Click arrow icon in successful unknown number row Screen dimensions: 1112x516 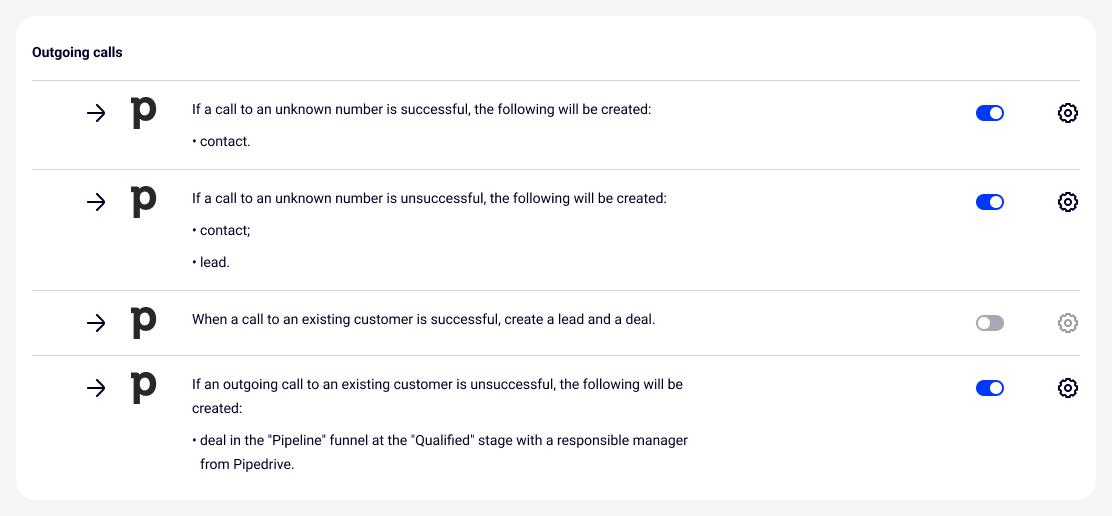96,113
